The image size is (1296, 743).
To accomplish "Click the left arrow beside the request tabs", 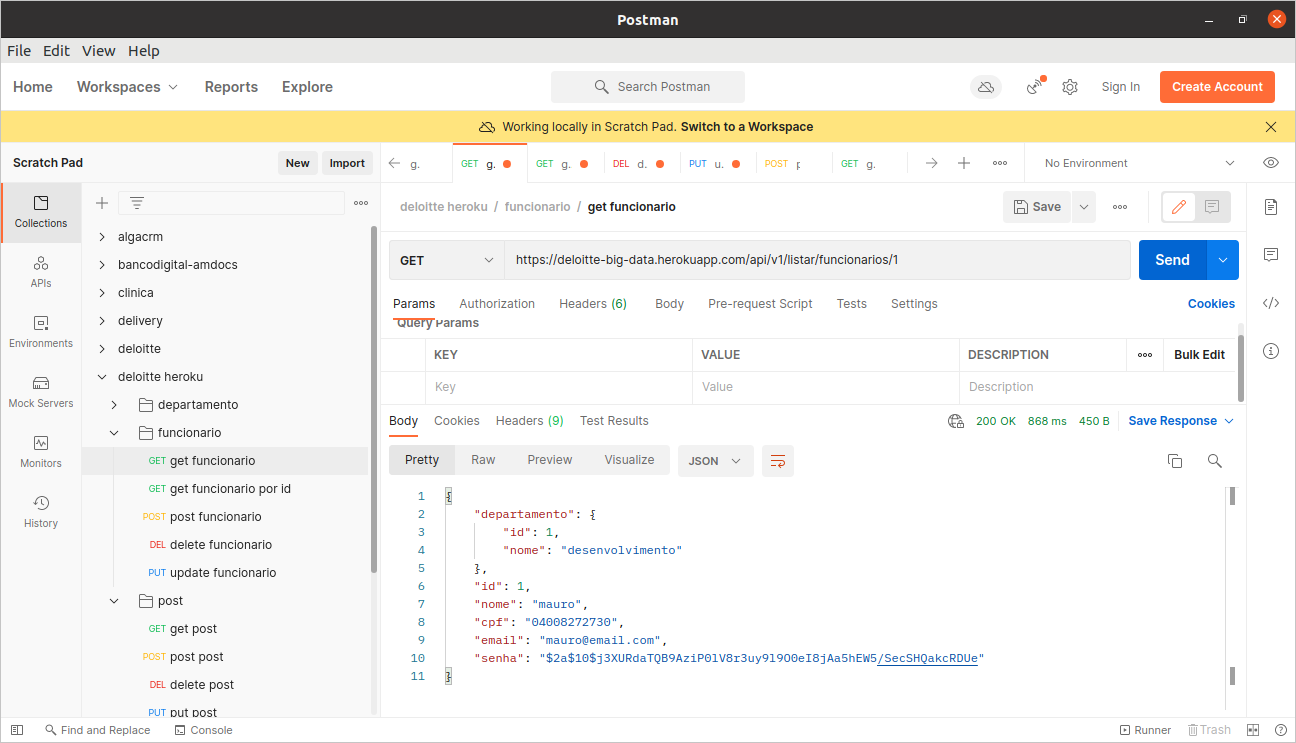I will tap(394, 163).
